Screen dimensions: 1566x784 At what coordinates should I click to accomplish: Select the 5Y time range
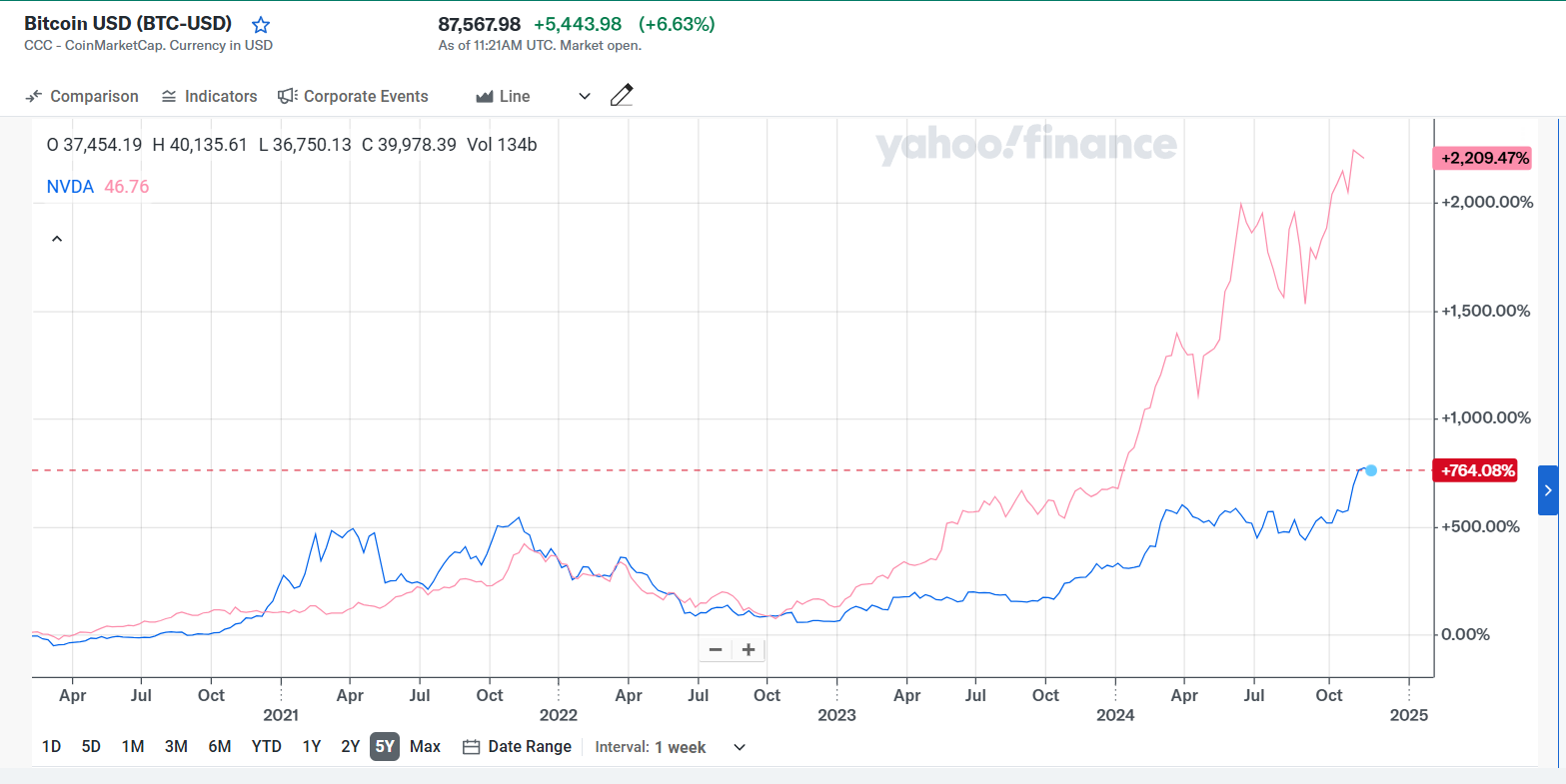(385, 746)
